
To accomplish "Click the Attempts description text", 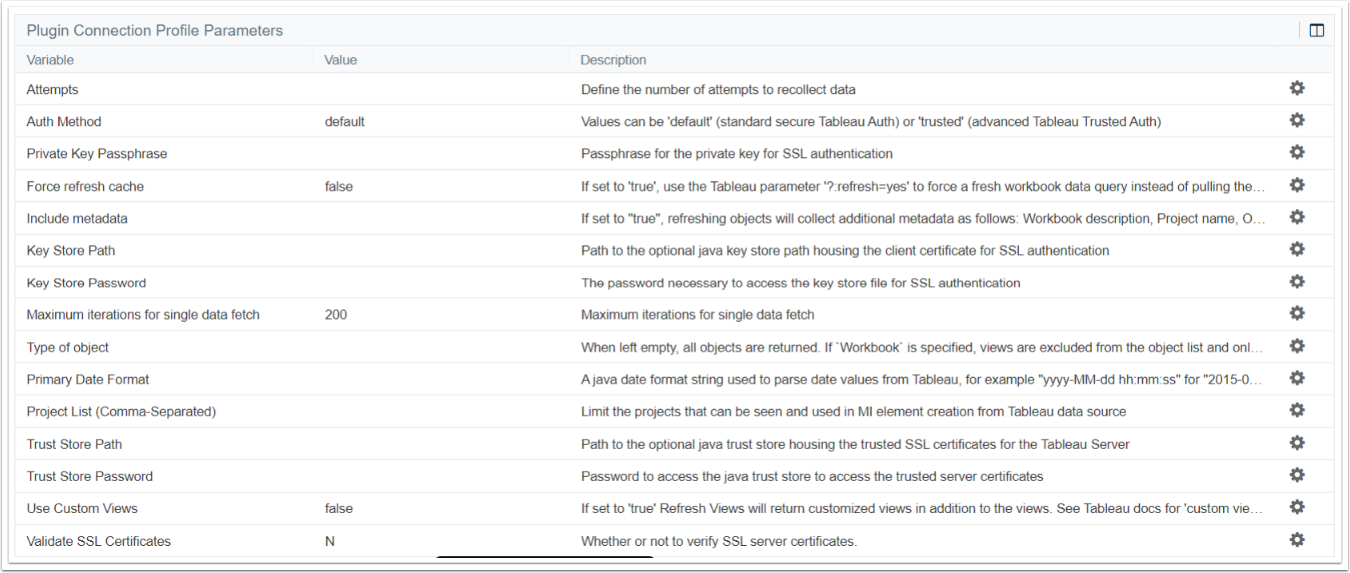I will [718, 89].
